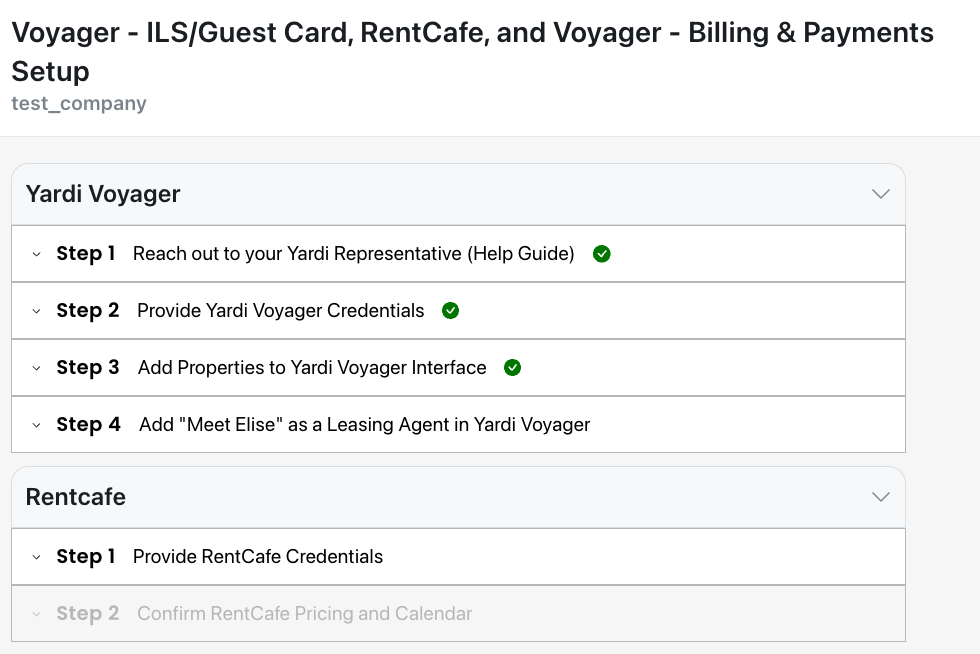The image size is (980, 654).
Task: Open Provide Yardi Voyager Credentials row
Action: pos(458,311)
